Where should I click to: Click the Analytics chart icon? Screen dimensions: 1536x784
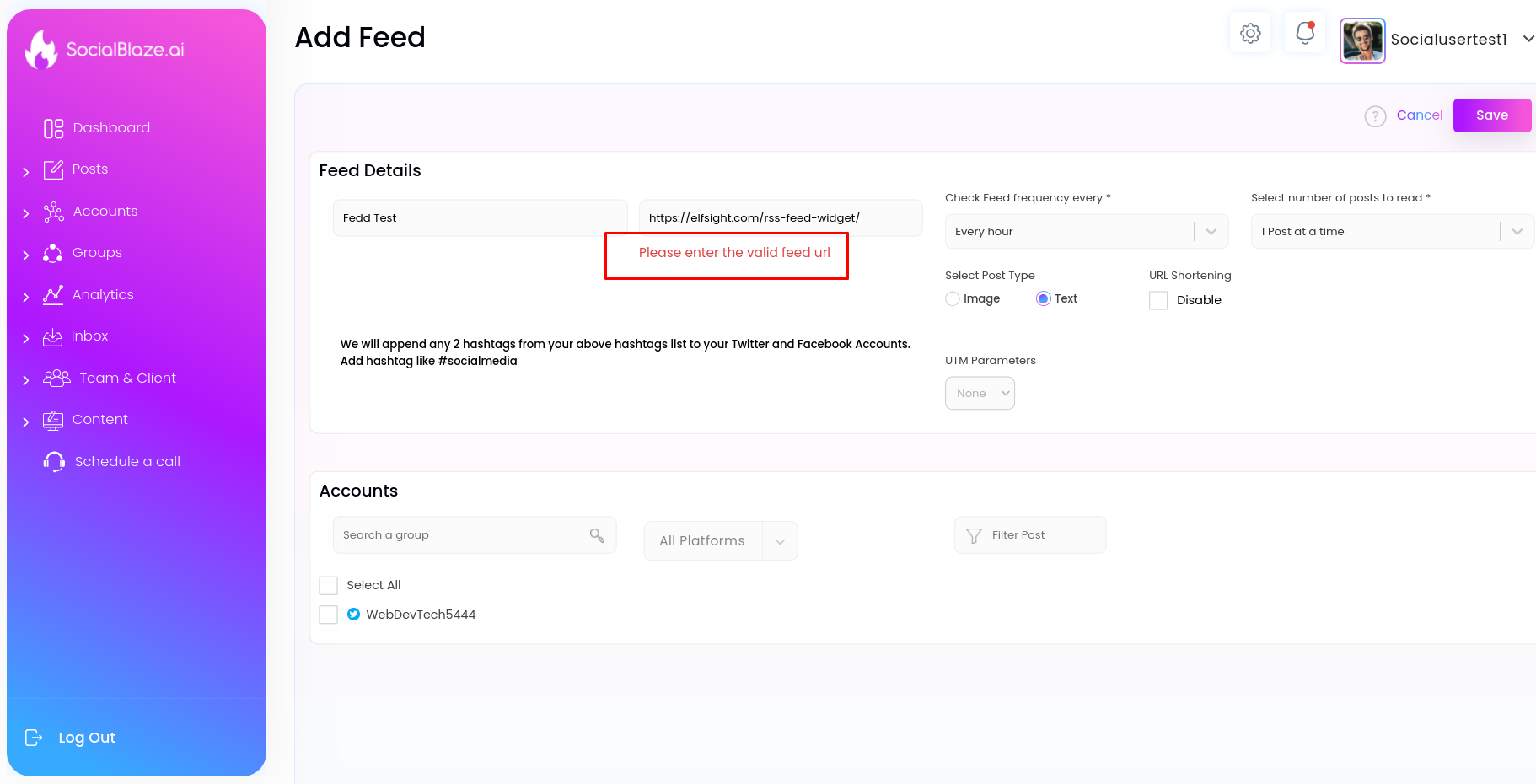pyautogui.click(x=53, y=294)
